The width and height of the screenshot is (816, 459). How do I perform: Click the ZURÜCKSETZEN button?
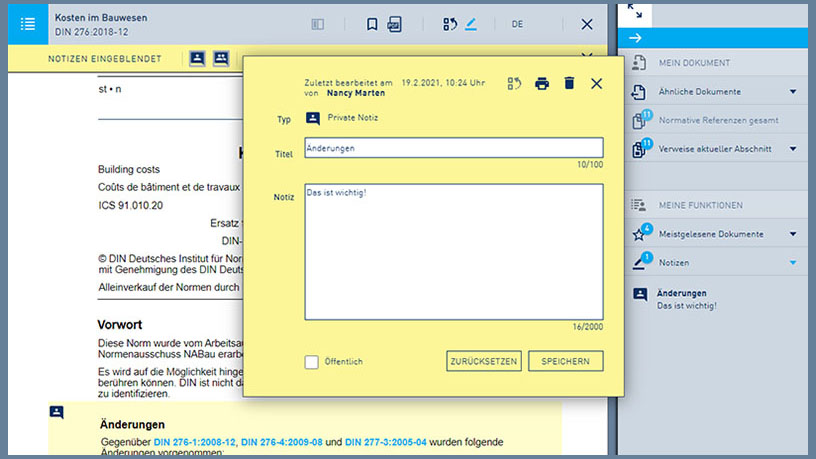point(483,361)
